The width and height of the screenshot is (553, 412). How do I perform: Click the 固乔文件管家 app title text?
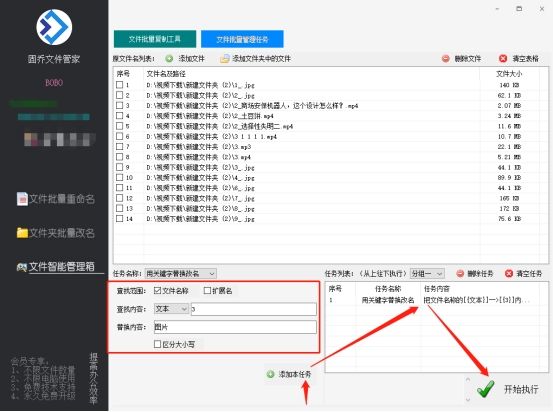(x=54, y=59)
